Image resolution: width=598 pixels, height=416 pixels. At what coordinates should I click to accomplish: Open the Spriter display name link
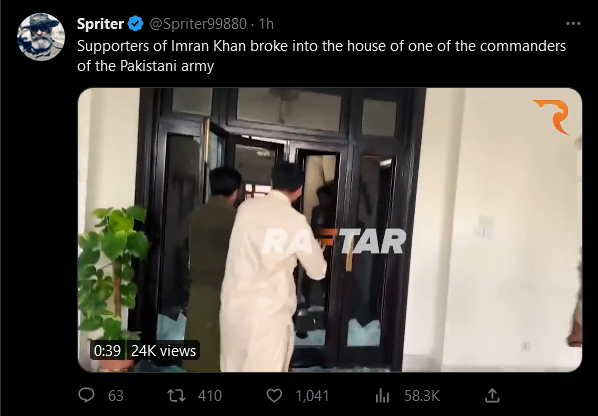click(x=100, y=24)
